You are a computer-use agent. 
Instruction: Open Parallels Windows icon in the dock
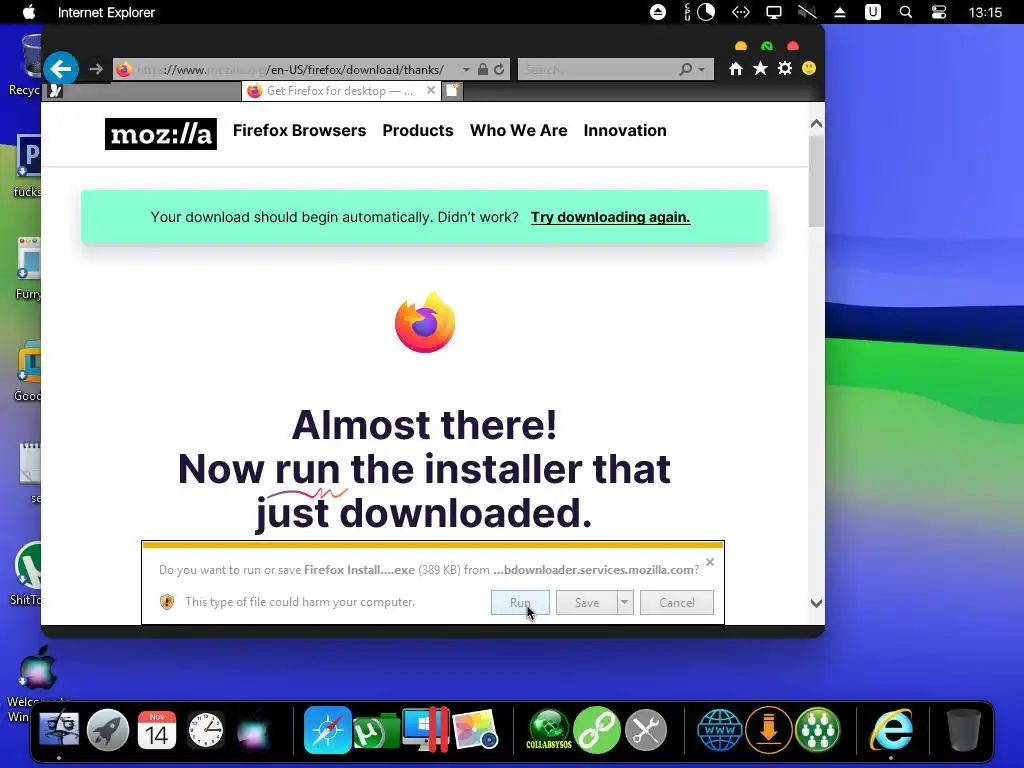(x=425, y=729)
